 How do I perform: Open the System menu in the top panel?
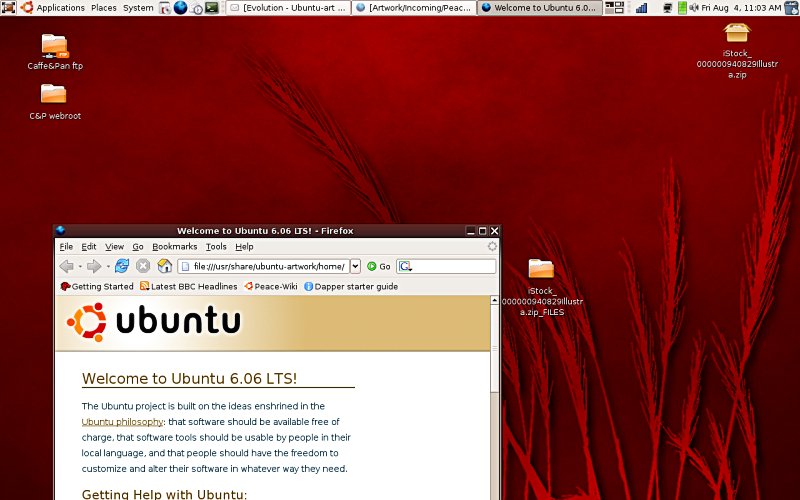pyautogui.click(x=138, y=8)
